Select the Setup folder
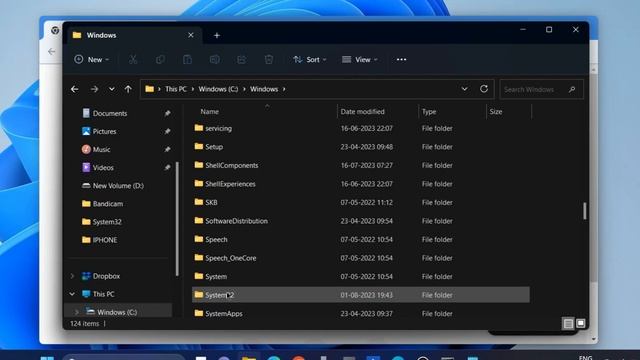Viewport: 640px width, 360px height. 361,147
